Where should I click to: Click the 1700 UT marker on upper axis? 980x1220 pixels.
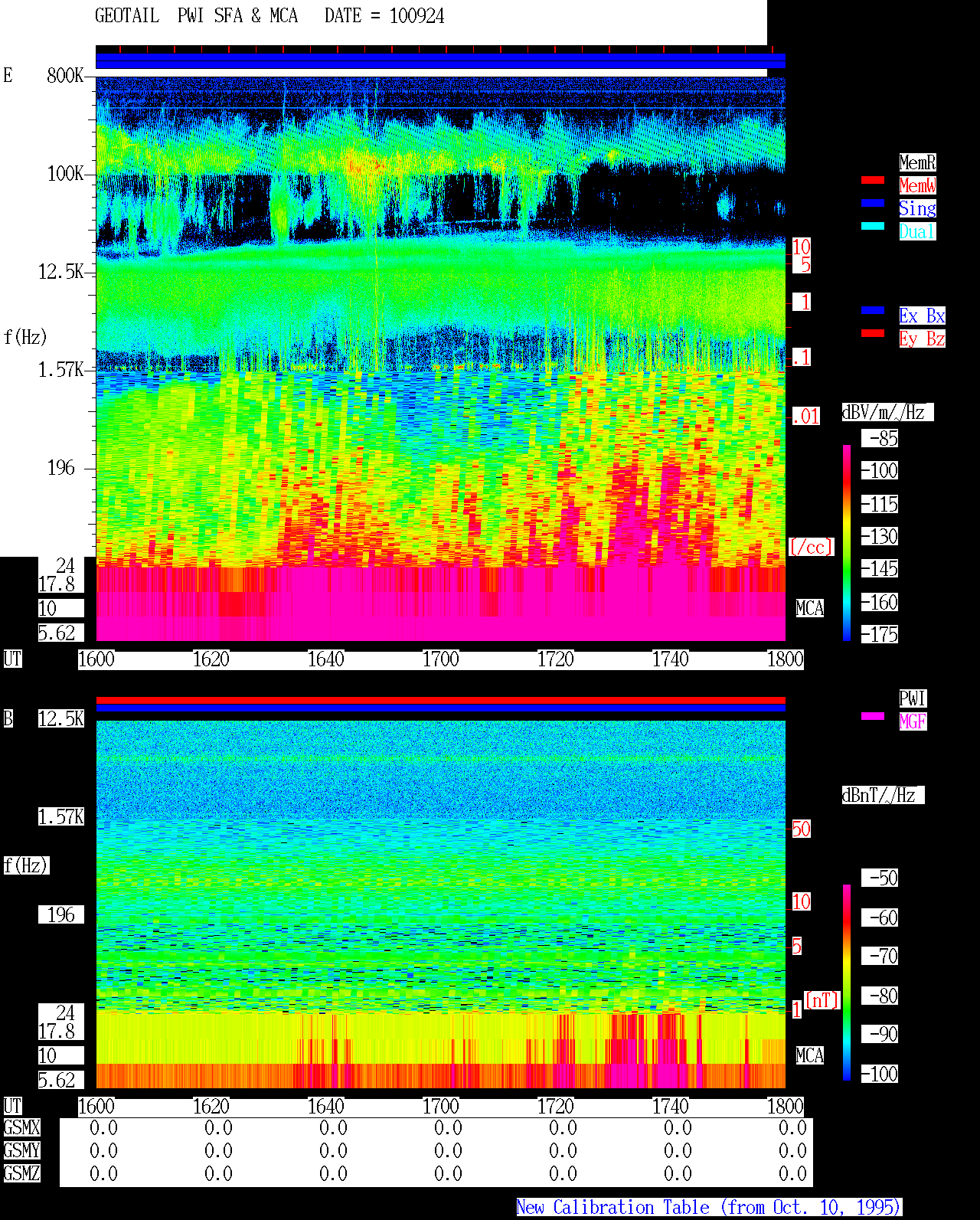pyautogui.click(x=440, y=659)
